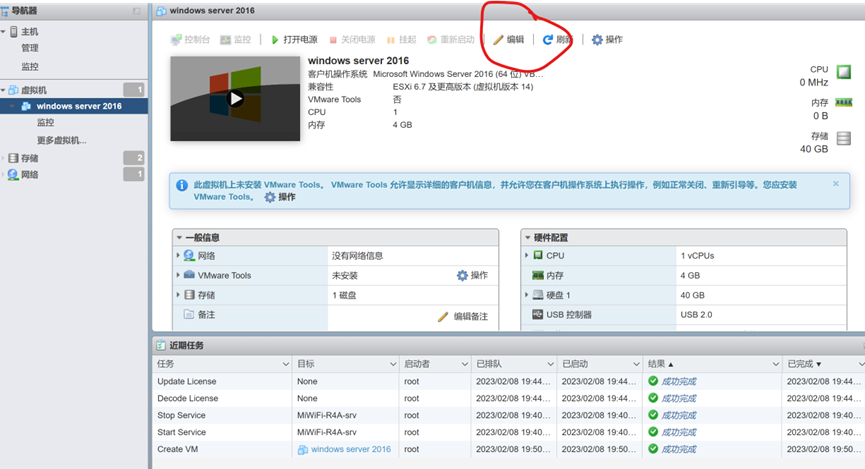Click the 虚拟机 count badge
The image size is (865, 469).
[x=134, y=89]
